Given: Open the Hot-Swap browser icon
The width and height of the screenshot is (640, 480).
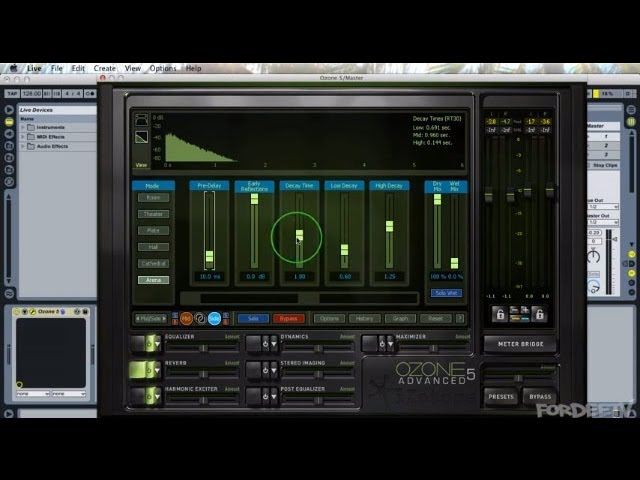Looking at the screenshot, I should point(9,182).
